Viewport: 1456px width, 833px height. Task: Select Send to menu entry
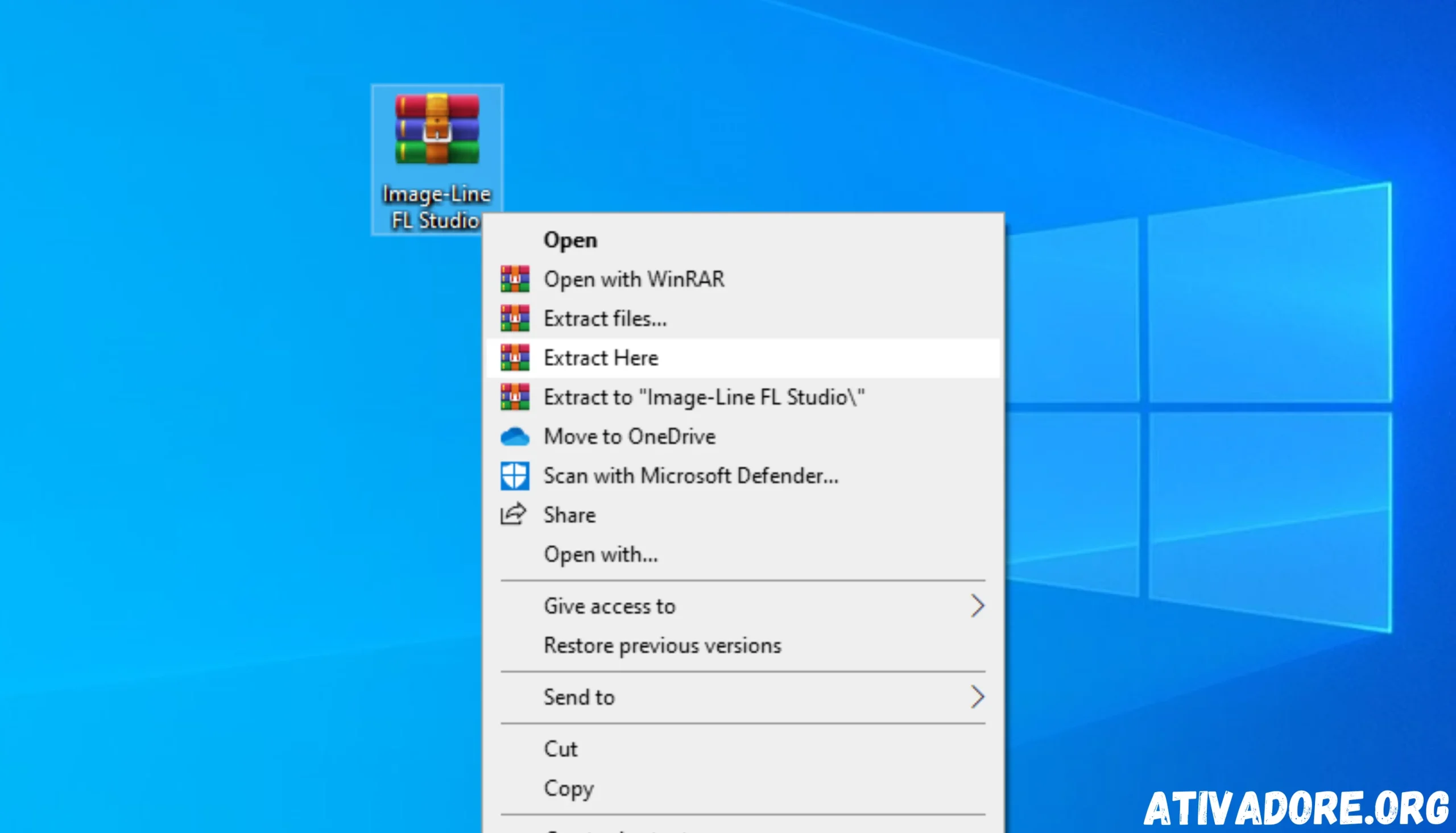coord(743,698)
